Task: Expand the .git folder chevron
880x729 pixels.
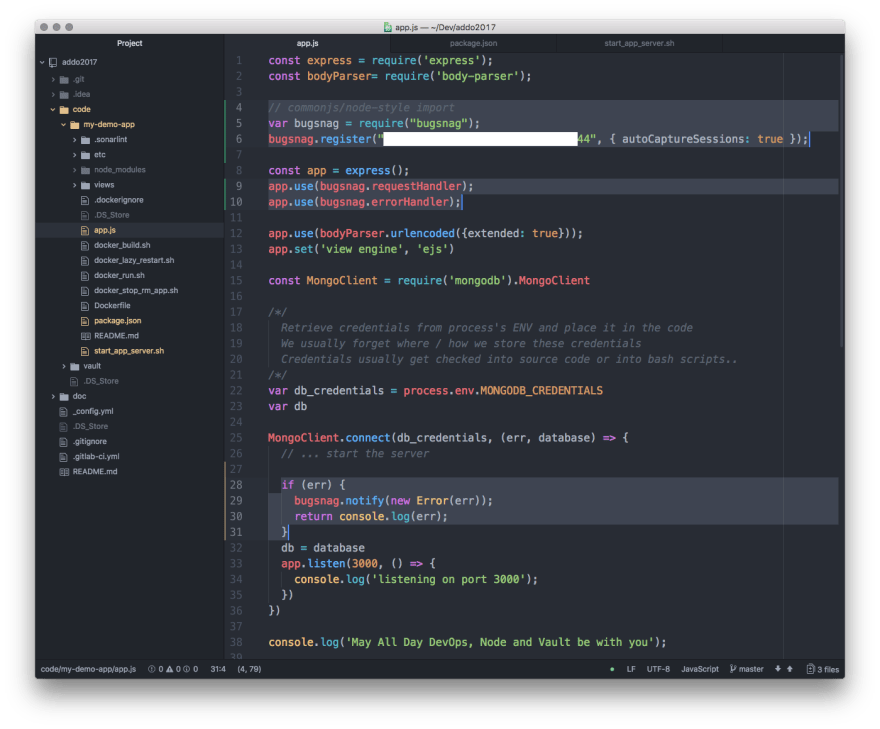Action: [53, 80]
